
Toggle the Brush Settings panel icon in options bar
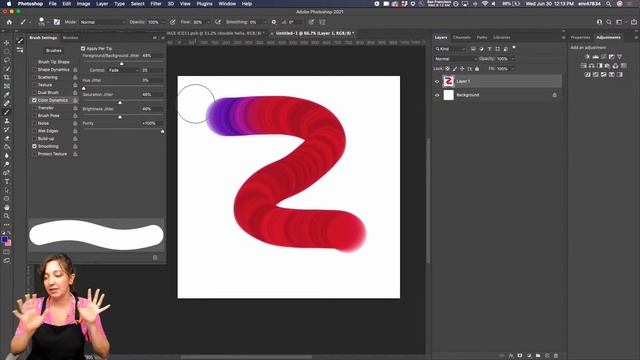57,22
